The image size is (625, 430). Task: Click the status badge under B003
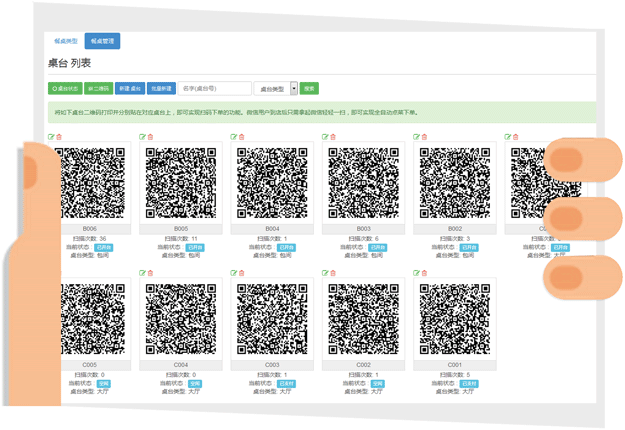(x=377, y=247)
